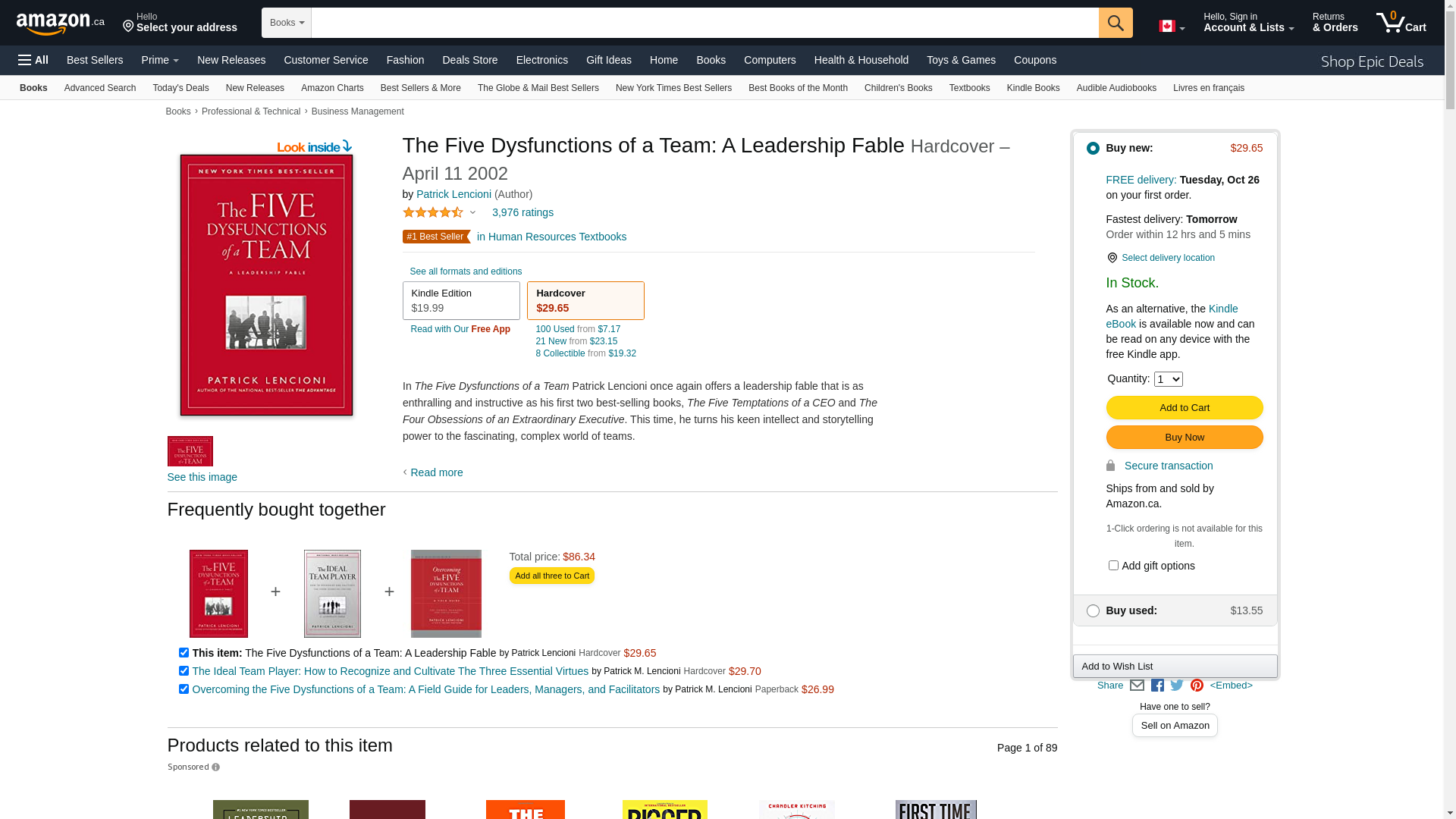Pin this book on Pinterest
1456x819 pixels.
[x=1197, y=686]
